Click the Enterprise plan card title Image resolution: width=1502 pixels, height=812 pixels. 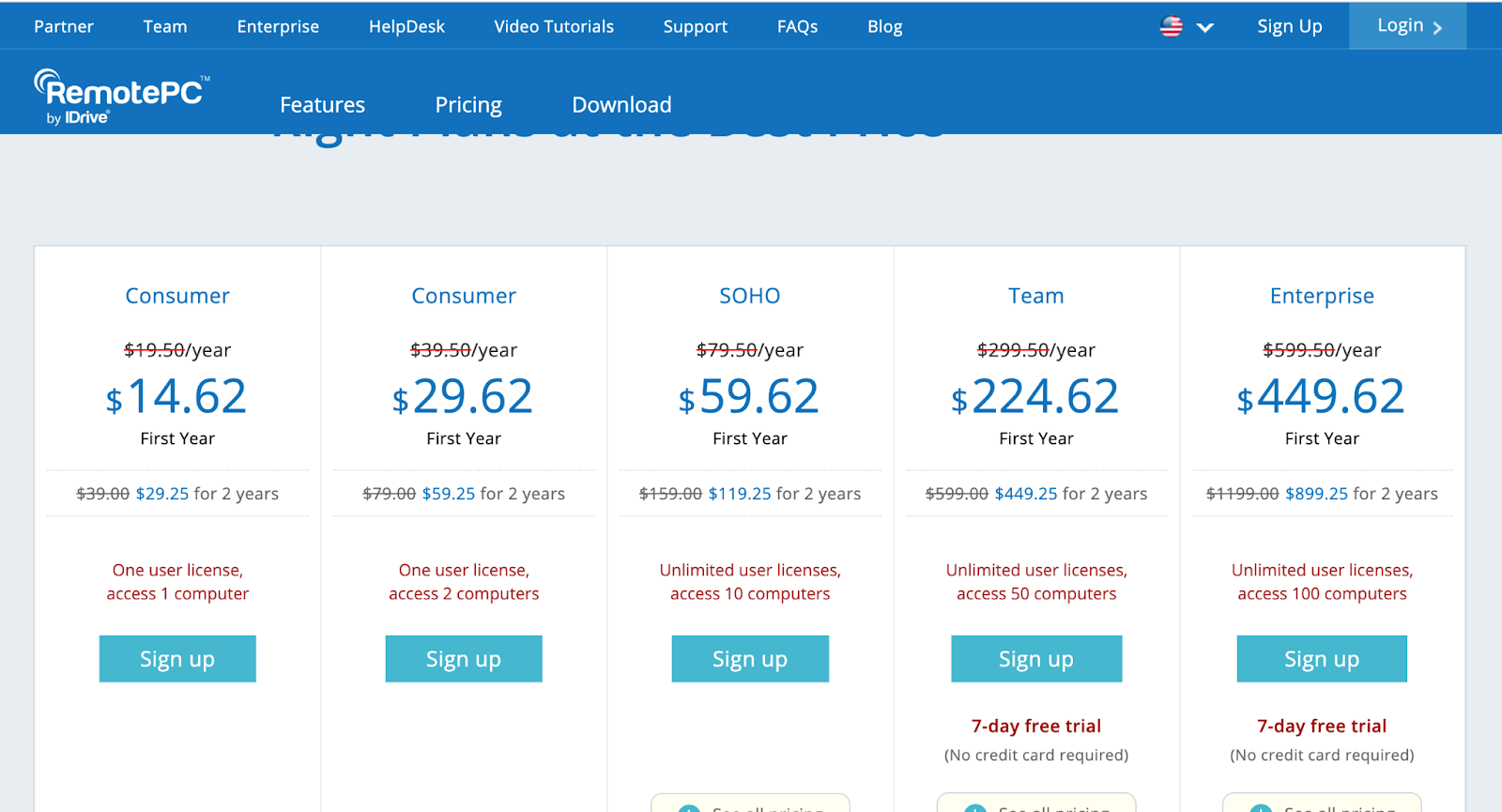pyautogui.click(x=1322, y=296)
